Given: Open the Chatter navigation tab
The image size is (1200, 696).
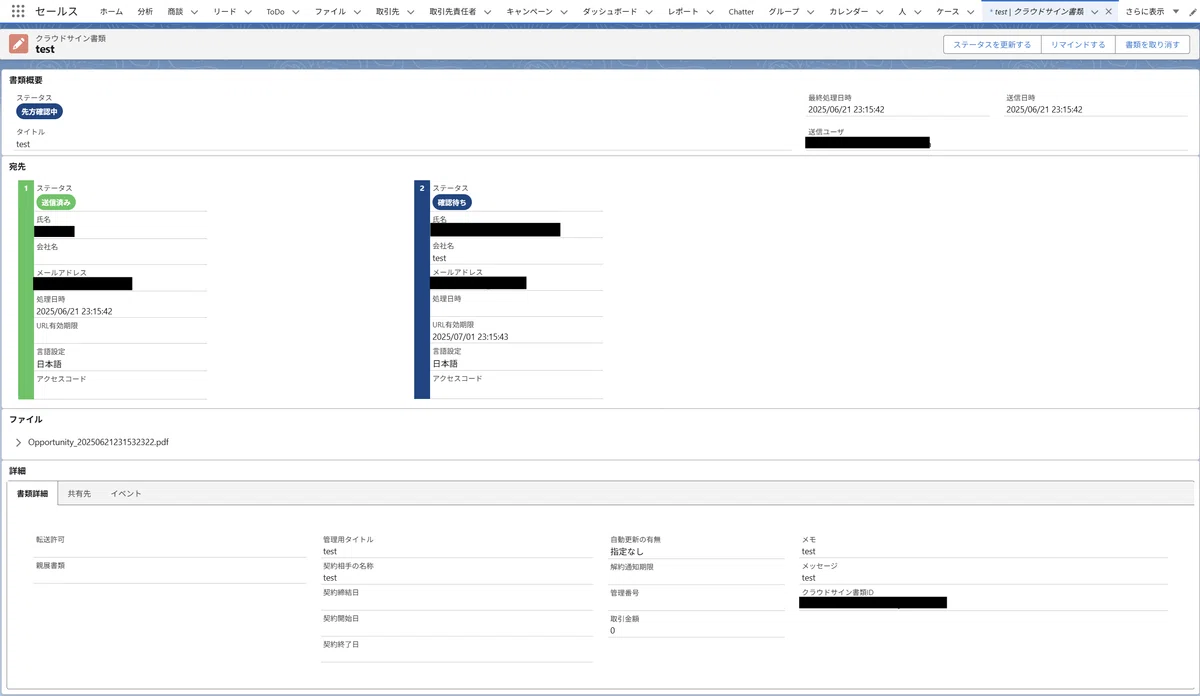Looking at the screenshot, I should [x=741, y=11].
